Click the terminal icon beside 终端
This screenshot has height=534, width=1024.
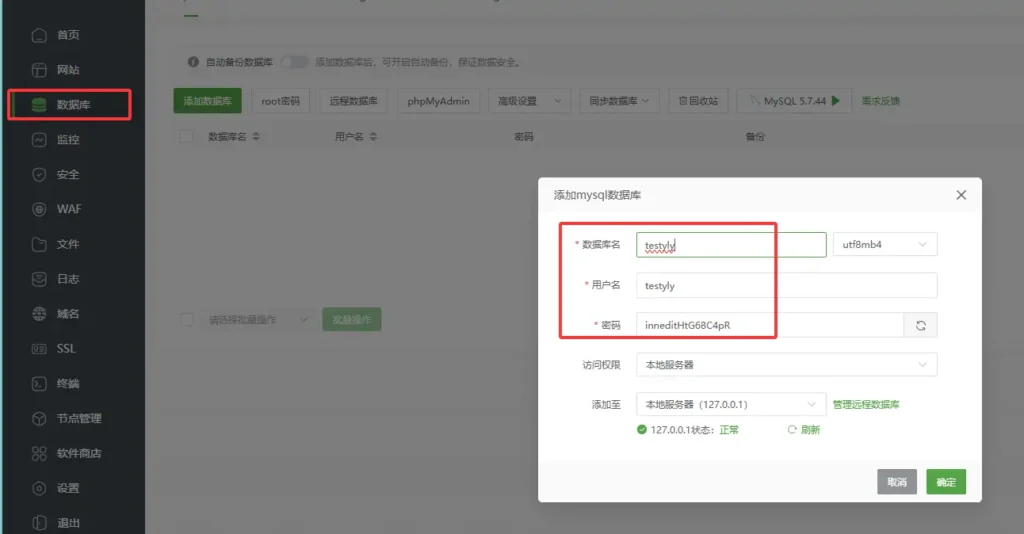tap(39, 384)
